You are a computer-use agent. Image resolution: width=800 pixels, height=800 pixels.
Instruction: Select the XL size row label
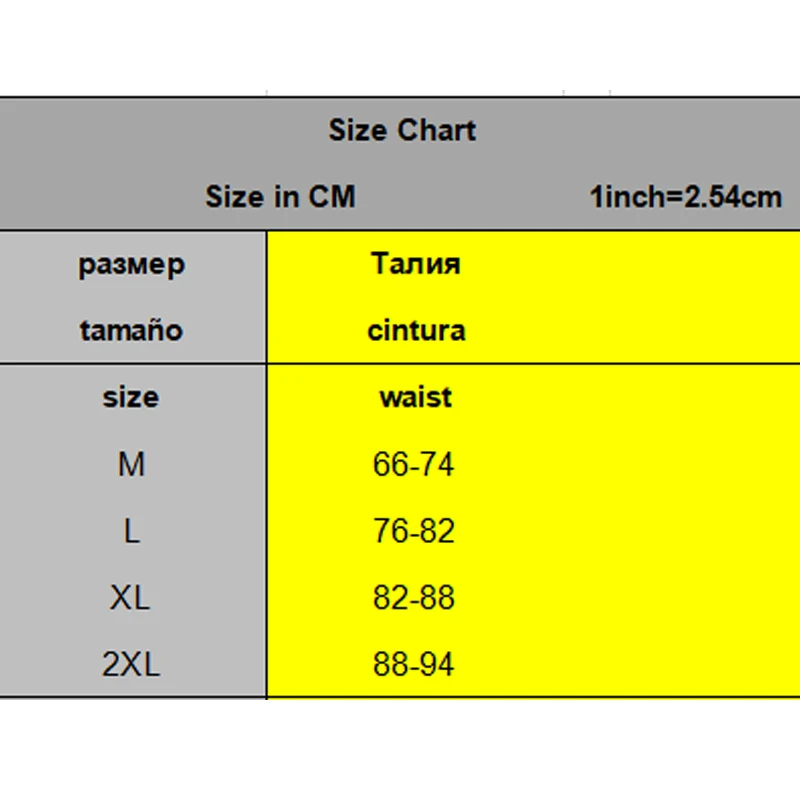[130, 598]
